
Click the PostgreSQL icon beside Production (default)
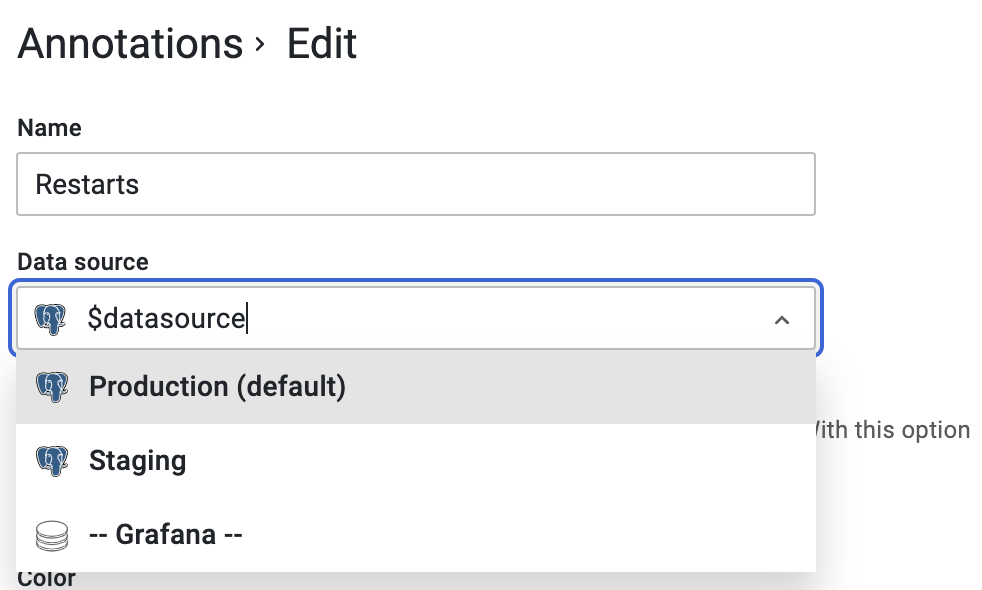(52, 386)
